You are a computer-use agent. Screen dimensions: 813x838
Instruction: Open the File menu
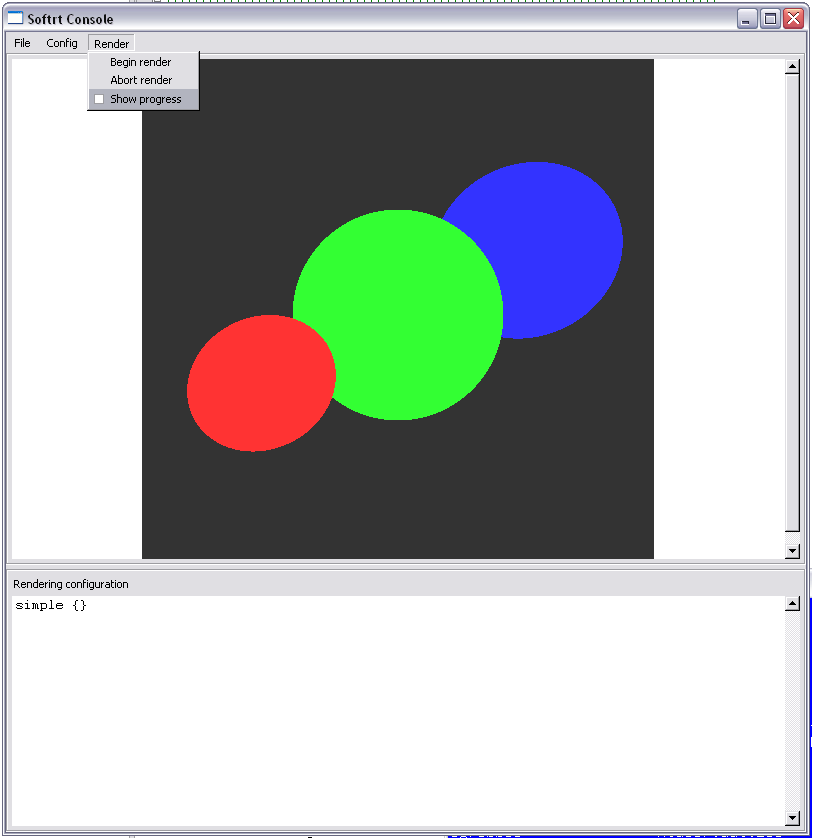22,43
